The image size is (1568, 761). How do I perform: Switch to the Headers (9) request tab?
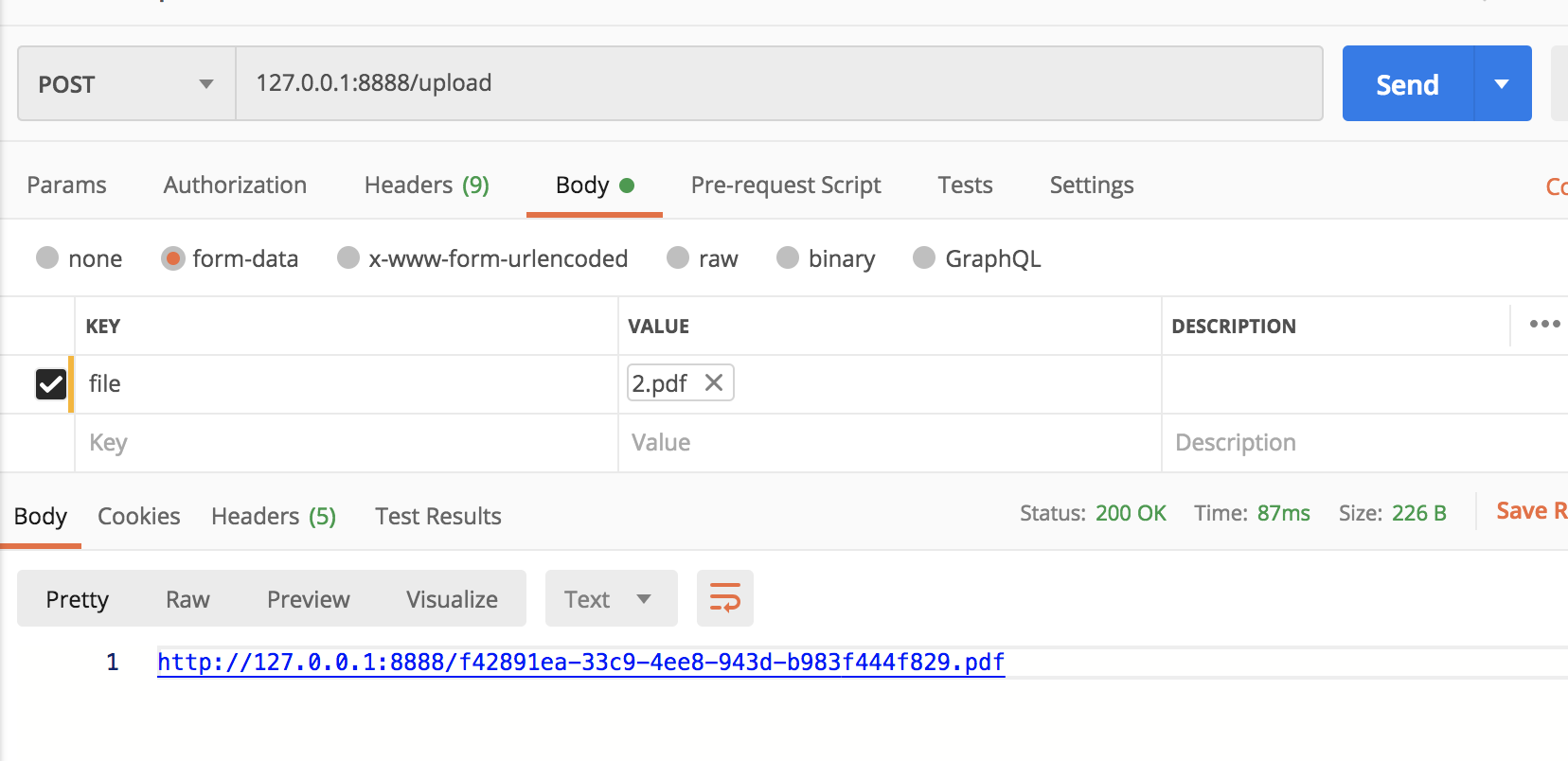coord(426,185)
